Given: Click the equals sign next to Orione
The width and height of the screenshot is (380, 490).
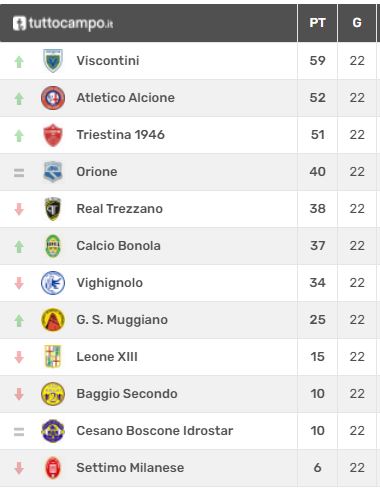Looking at the screenshot, I should tap(19, 173).
